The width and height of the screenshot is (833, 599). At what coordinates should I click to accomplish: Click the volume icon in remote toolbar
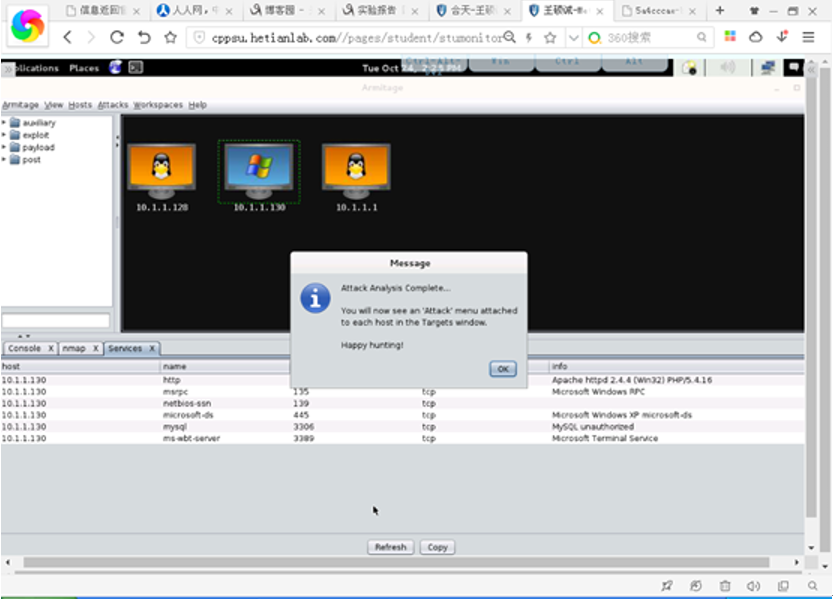[x=728, y=67]
